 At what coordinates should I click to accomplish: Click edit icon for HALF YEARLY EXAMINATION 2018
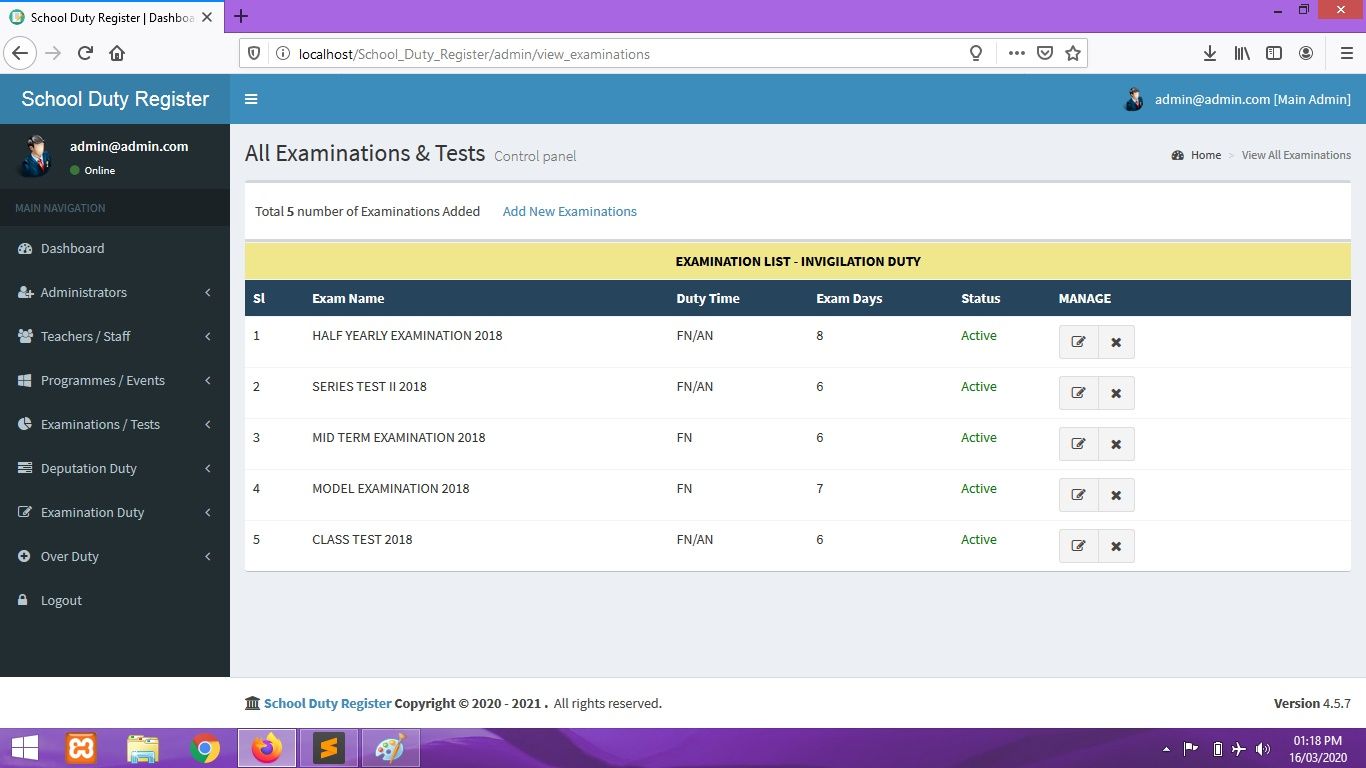pos(1078,342)
